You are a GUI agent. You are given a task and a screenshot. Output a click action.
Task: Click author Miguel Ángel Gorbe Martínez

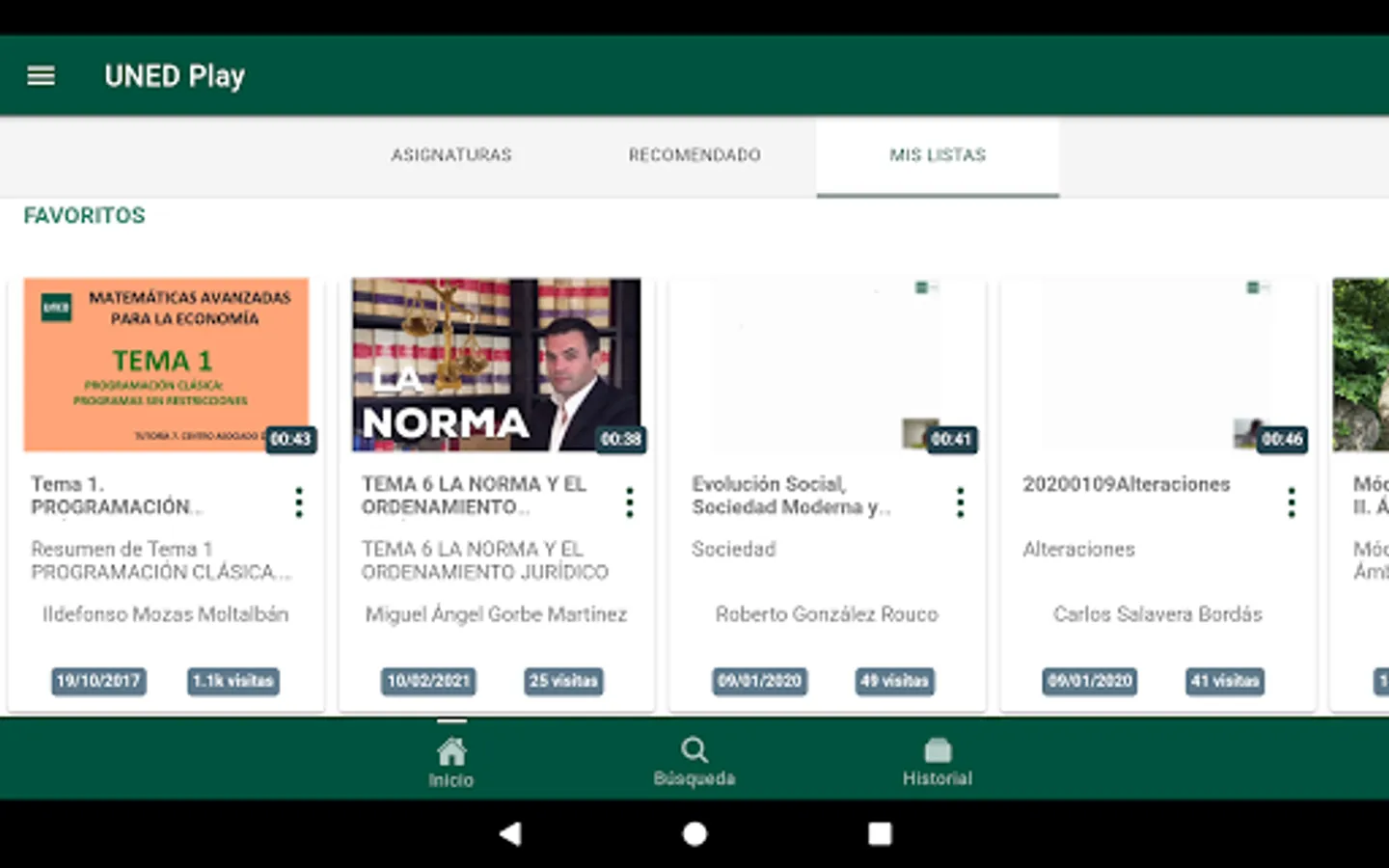tap(496, 614)
